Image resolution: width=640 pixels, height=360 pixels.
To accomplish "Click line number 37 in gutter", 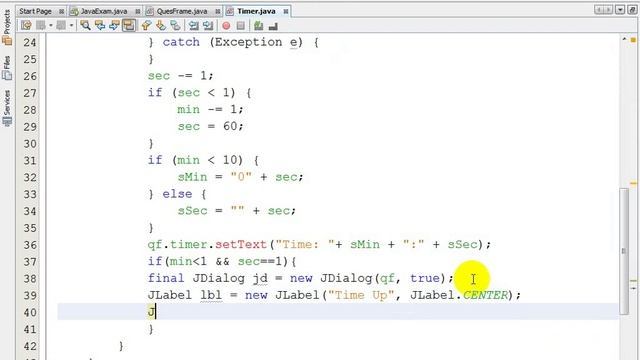I will [x=29, y=262].
